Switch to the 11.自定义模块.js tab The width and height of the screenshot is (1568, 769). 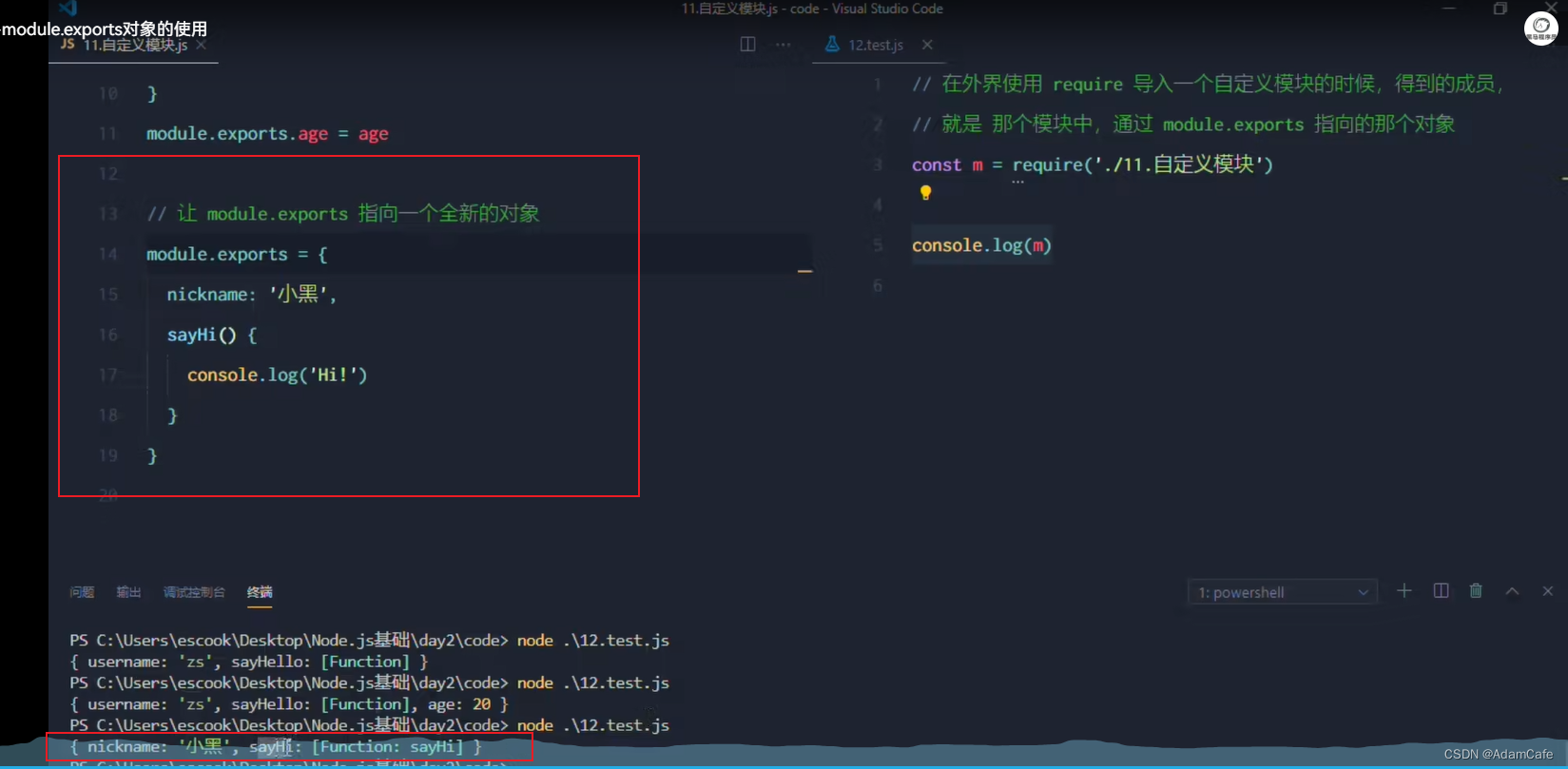point(135,45)
